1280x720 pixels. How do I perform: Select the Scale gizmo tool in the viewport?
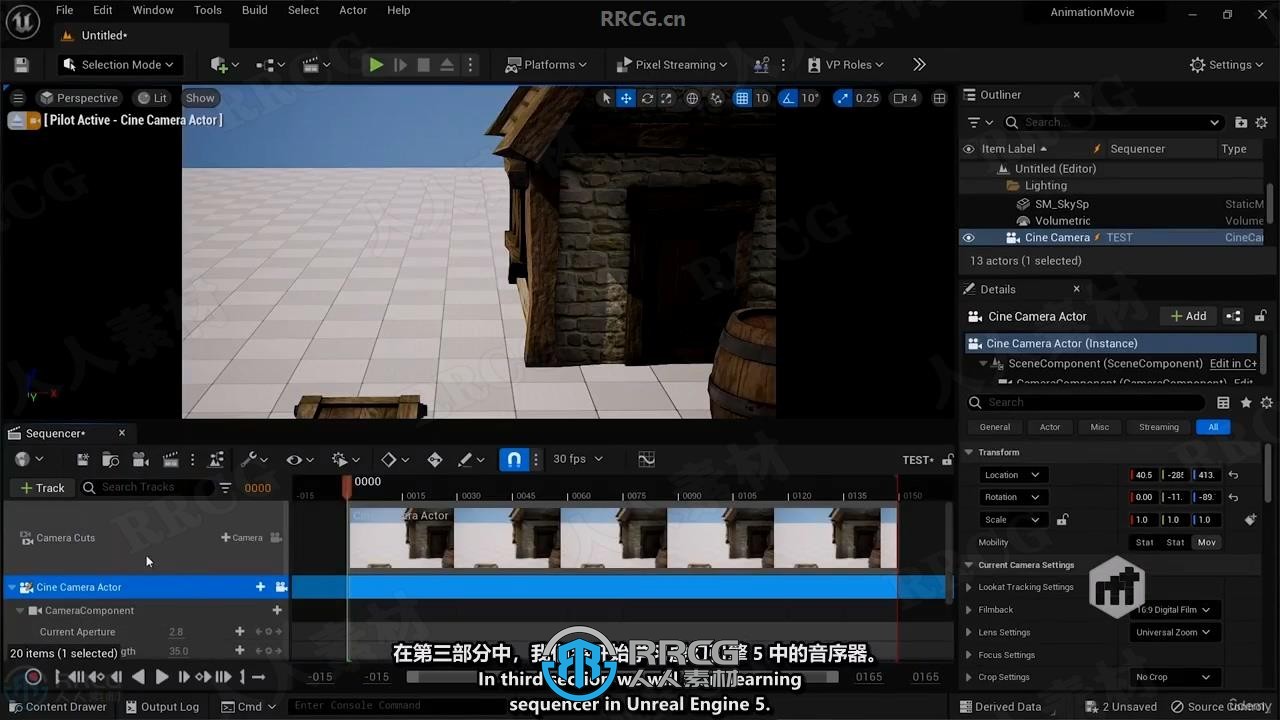click(667, 98)
